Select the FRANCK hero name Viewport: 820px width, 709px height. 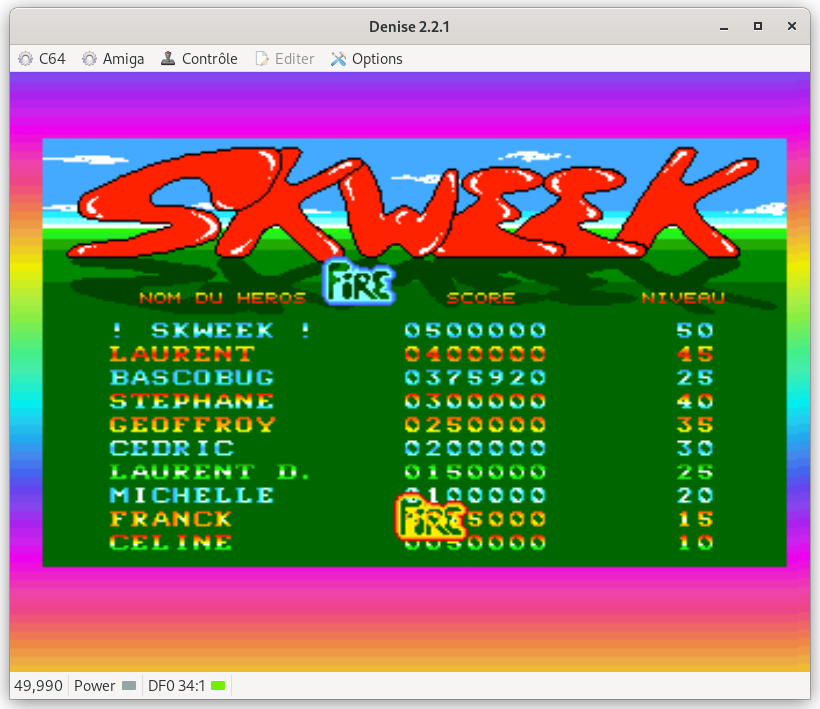tap(170, 519)
